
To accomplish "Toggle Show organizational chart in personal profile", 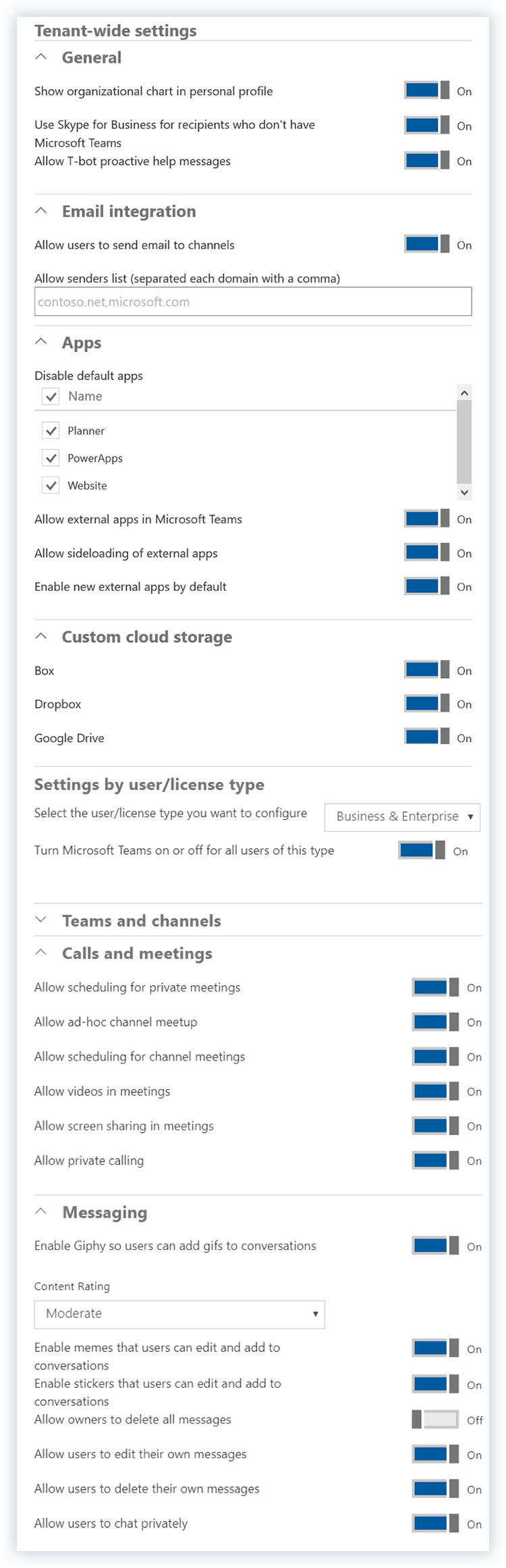I will [427, 90].
